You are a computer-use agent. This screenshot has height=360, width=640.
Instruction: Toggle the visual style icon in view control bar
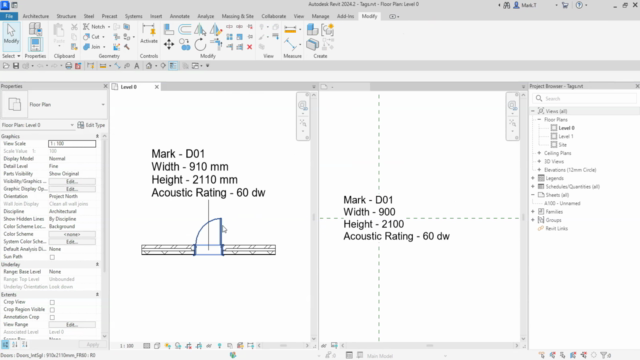(x=157, y=346)
